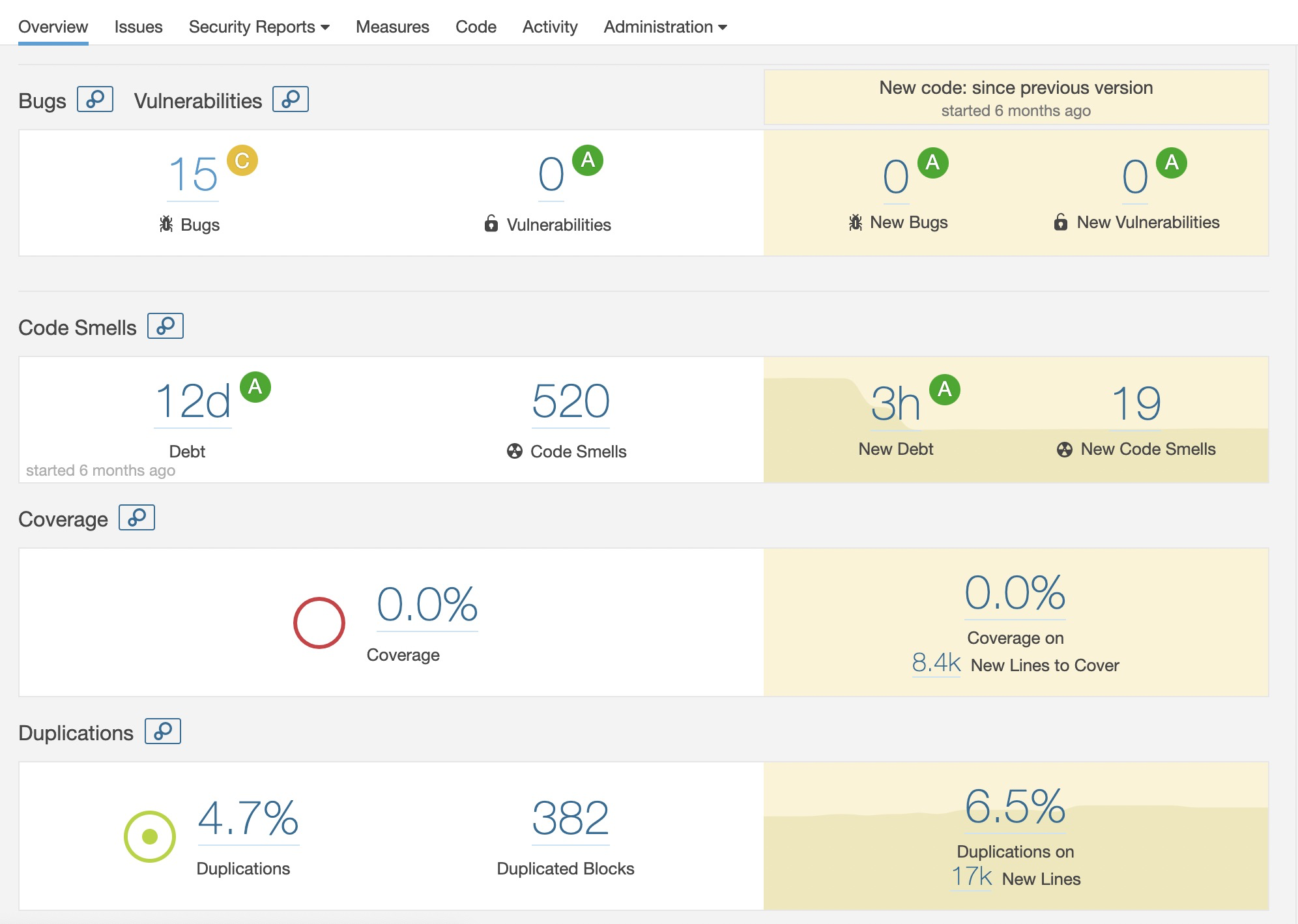Open the 19 new code smells link

1136,404
